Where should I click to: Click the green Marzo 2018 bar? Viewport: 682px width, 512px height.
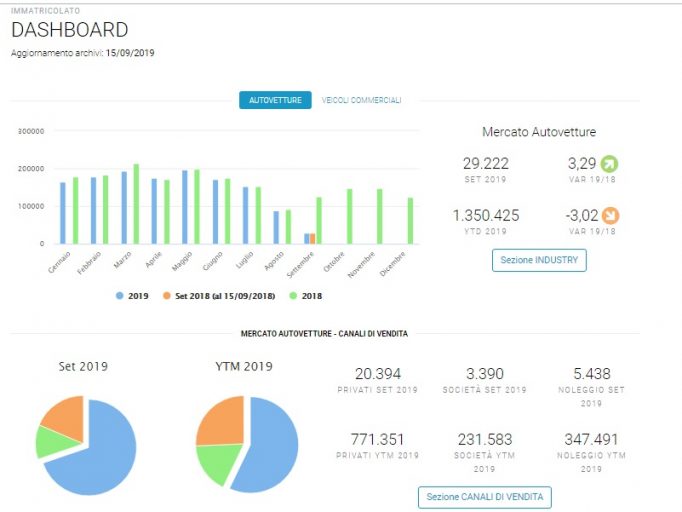pos(136,204)
